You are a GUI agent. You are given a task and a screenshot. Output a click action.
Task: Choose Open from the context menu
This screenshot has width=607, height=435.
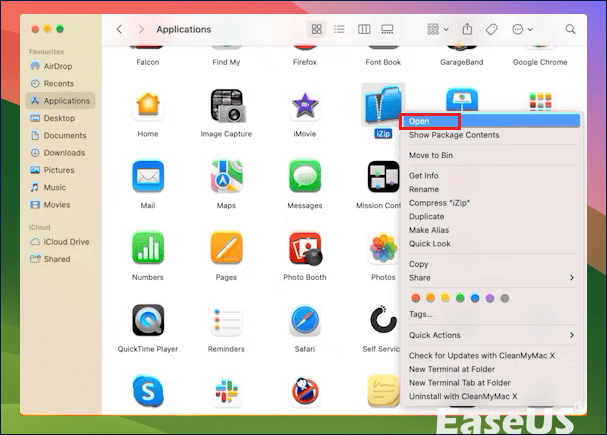coord(420,121)
